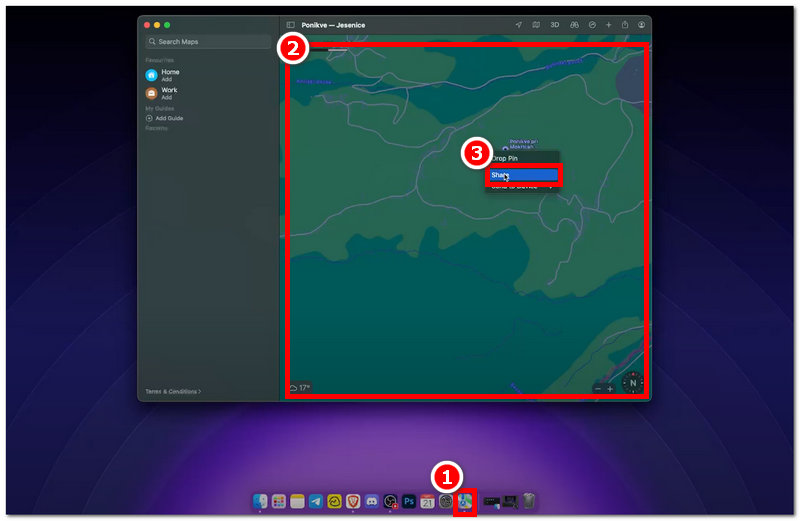Image resolution: width=800 pixels, height=521 pixels.
Task: Zoom out with the minus button
Action: 598,389
